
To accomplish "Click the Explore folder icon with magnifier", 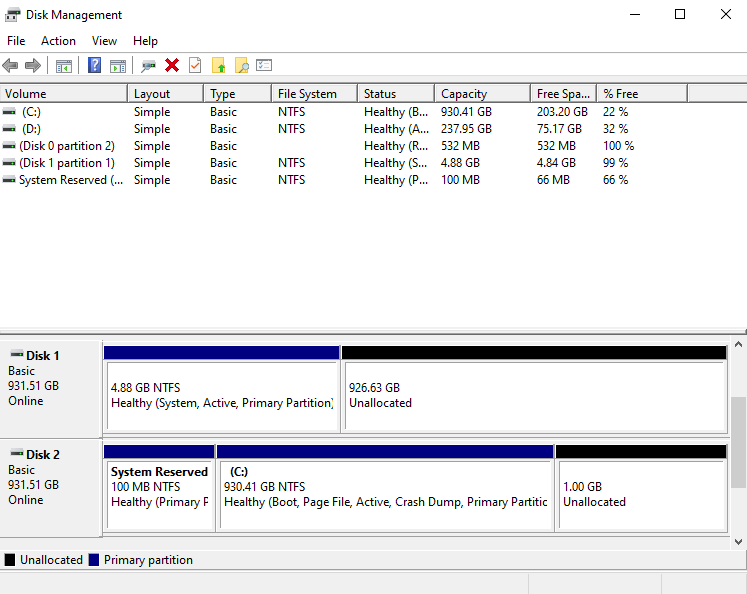I will tap(242, 65).
